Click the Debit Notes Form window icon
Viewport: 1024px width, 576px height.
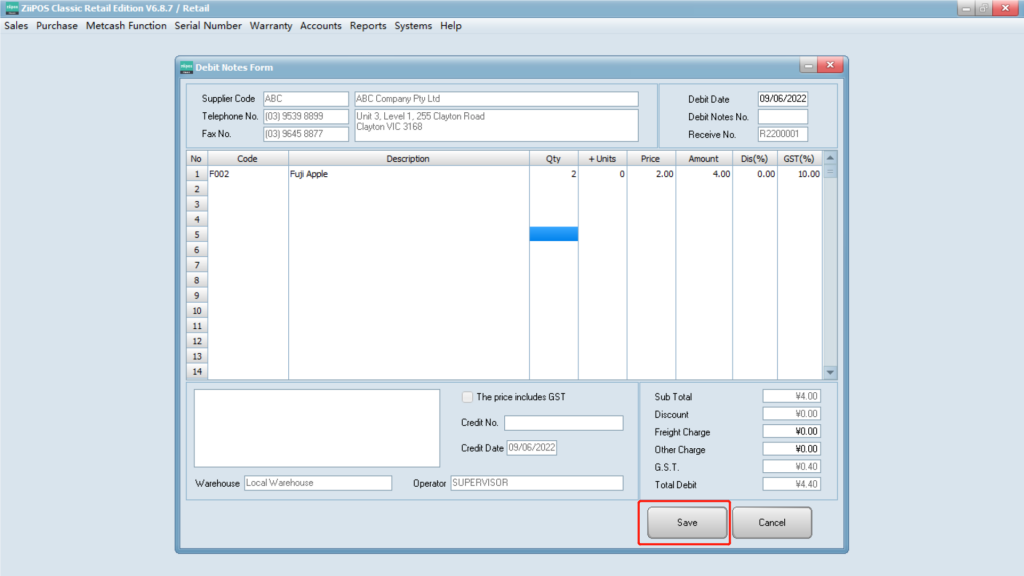point(186,67)
